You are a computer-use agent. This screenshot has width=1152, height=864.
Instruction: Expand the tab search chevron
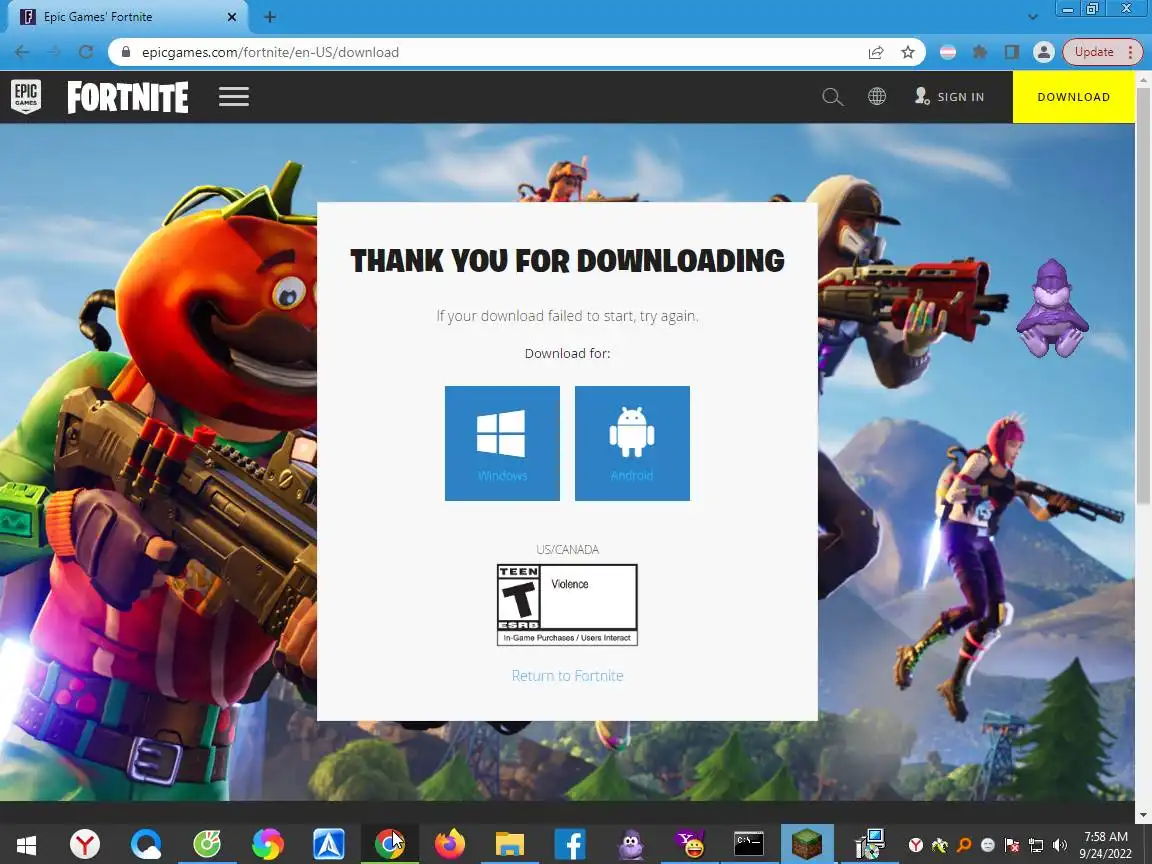[1032, 17]
